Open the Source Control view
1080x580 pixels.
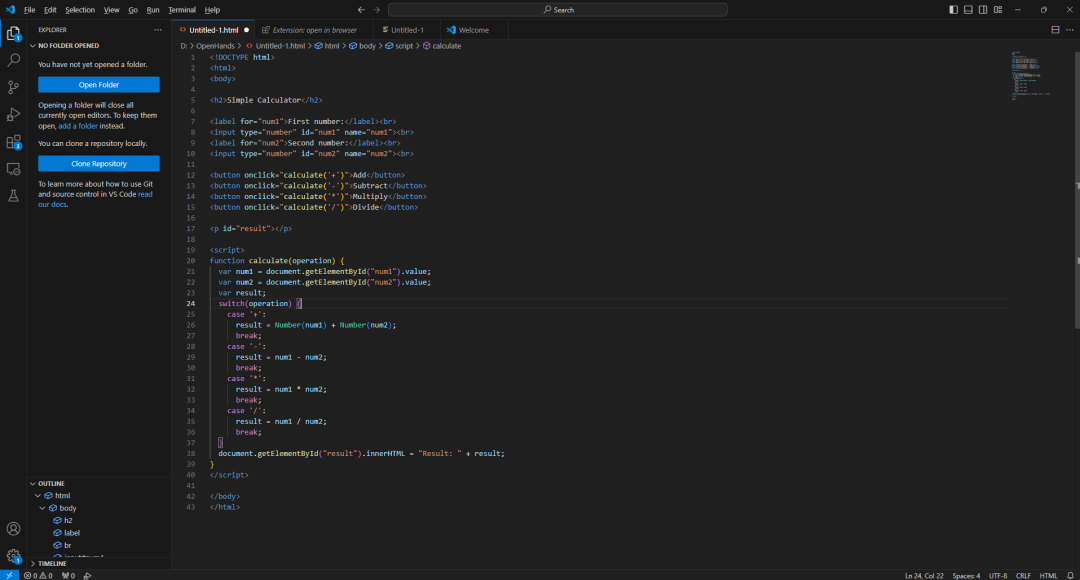click(x=13, y=87)
